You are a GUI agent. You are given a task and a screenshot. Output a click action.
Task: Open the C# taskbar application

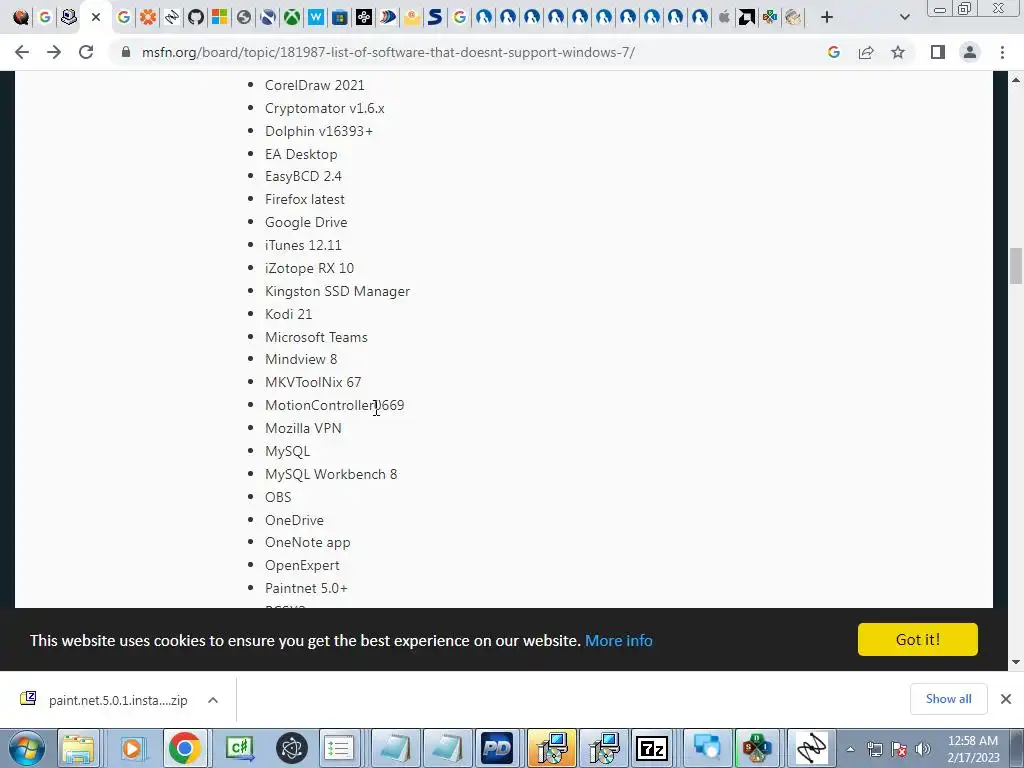[x=239, y=748]
